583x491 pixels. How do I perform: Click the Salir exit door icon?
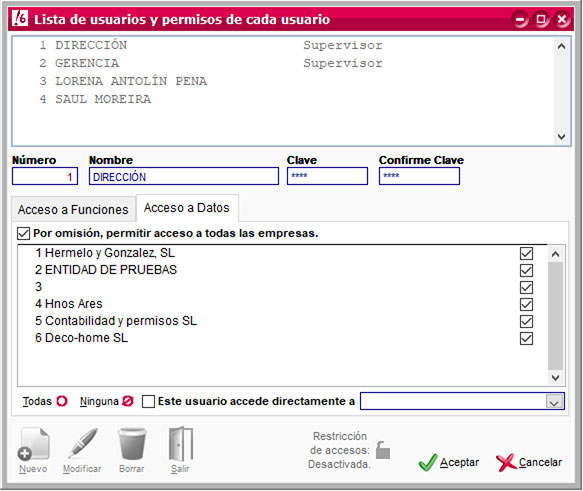181,443
